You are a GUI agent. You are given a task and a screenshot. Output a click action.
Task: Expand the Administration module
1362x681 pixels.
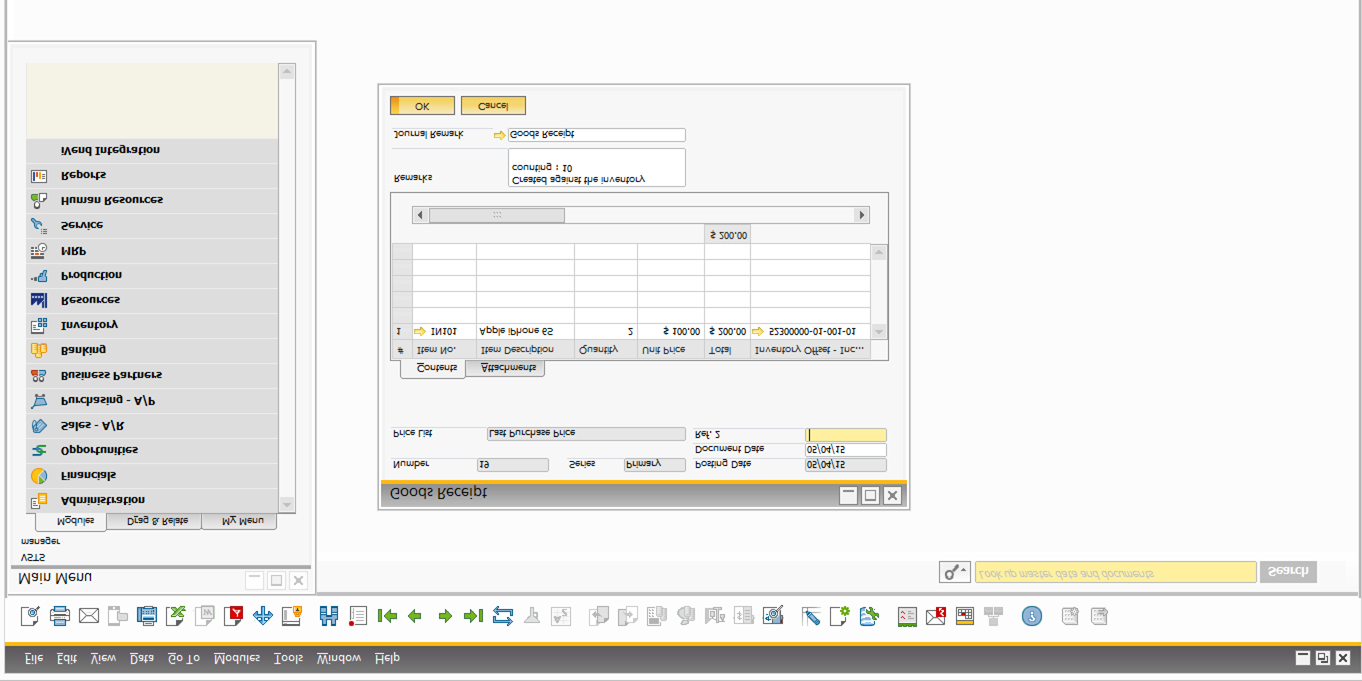tap(152, 500)
